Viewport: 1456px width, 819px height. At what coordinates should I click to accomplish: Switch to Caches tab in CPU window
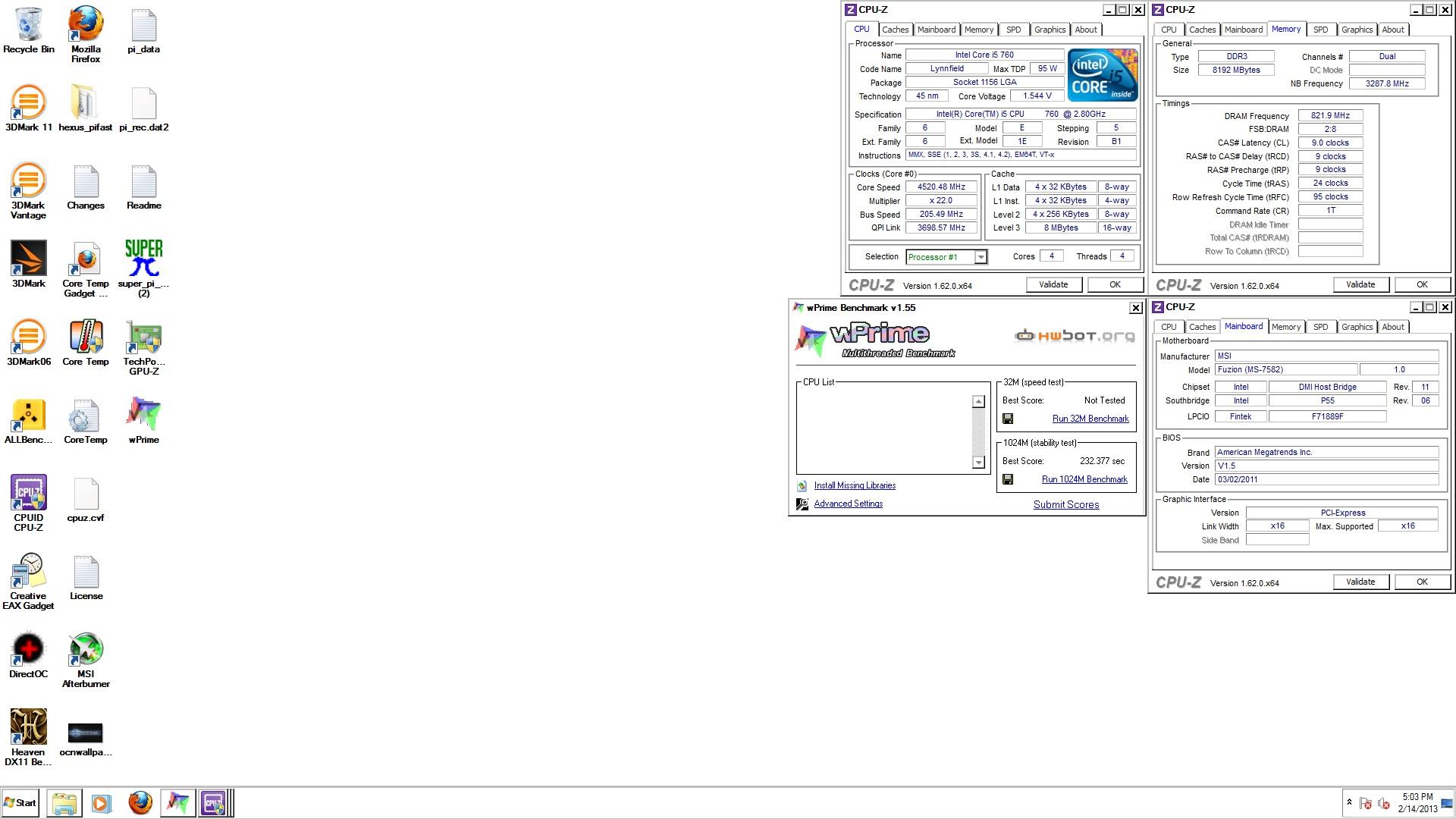(895, 30)
